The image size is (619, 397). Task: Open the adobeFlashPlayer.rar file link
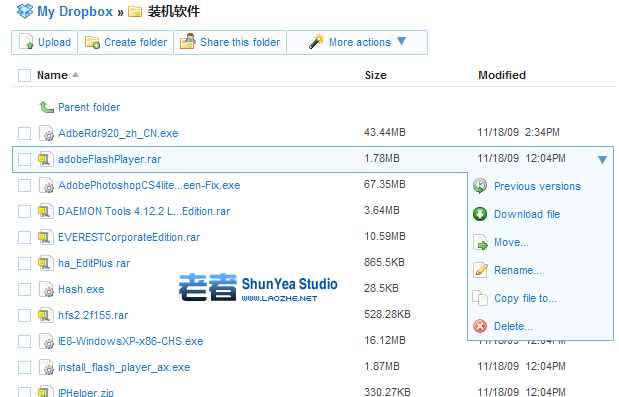pos(110,159)
